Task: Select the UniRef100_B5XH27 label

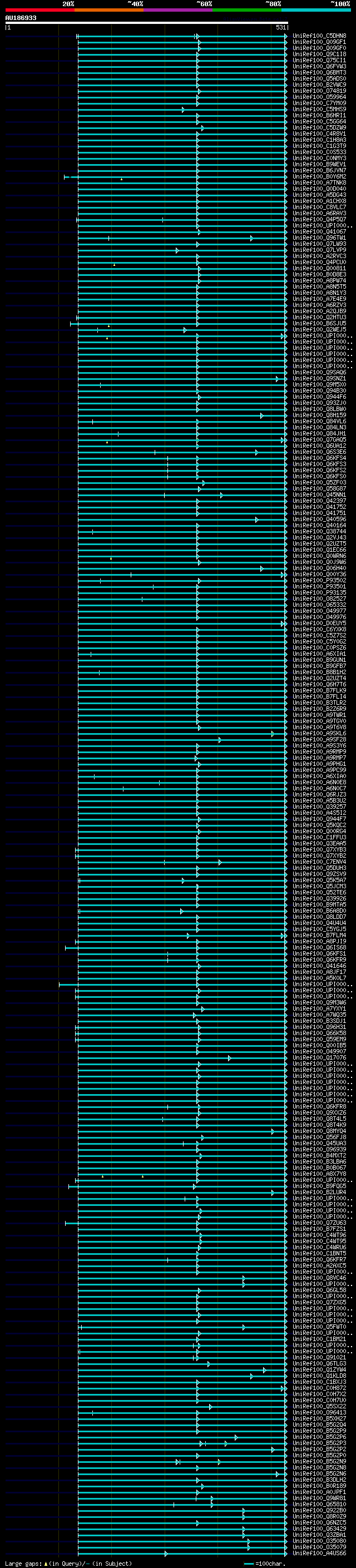Action: coord(319,1419)
